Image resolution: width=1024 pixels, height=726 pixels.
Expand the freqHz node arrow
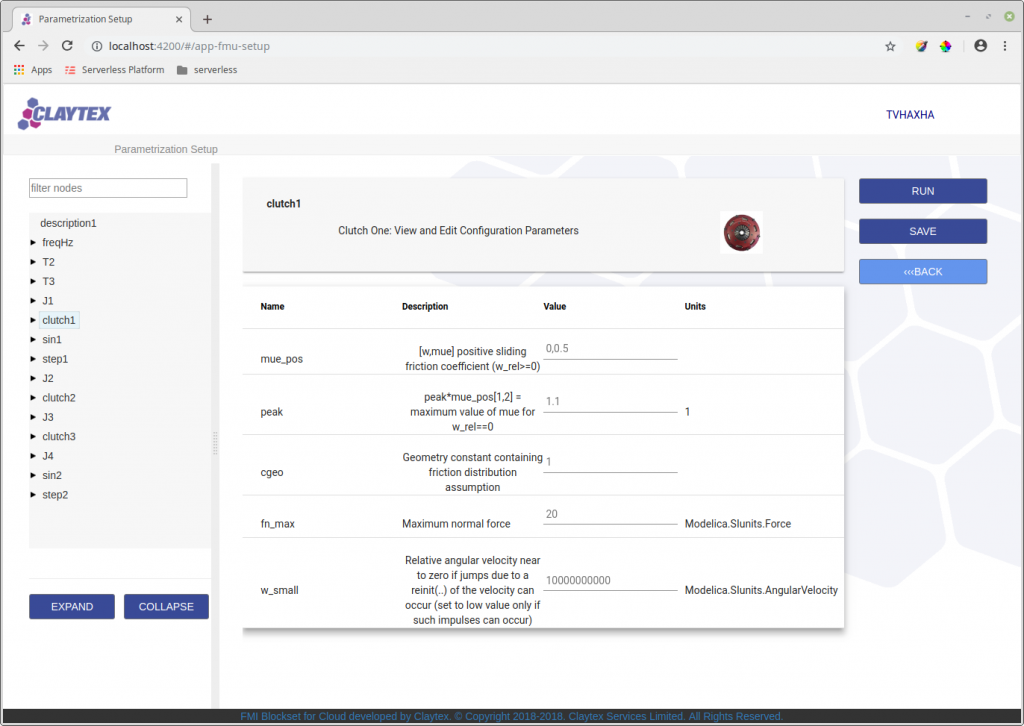(33, 242)
